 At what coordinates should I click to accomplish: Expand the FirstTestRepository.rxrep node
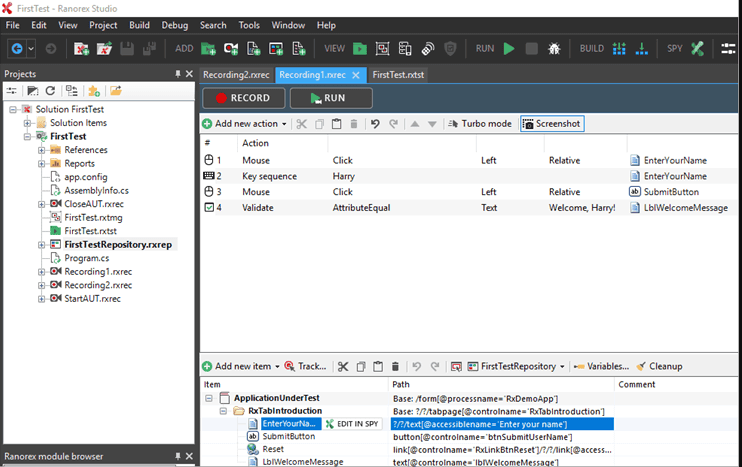tap(42, 245)
